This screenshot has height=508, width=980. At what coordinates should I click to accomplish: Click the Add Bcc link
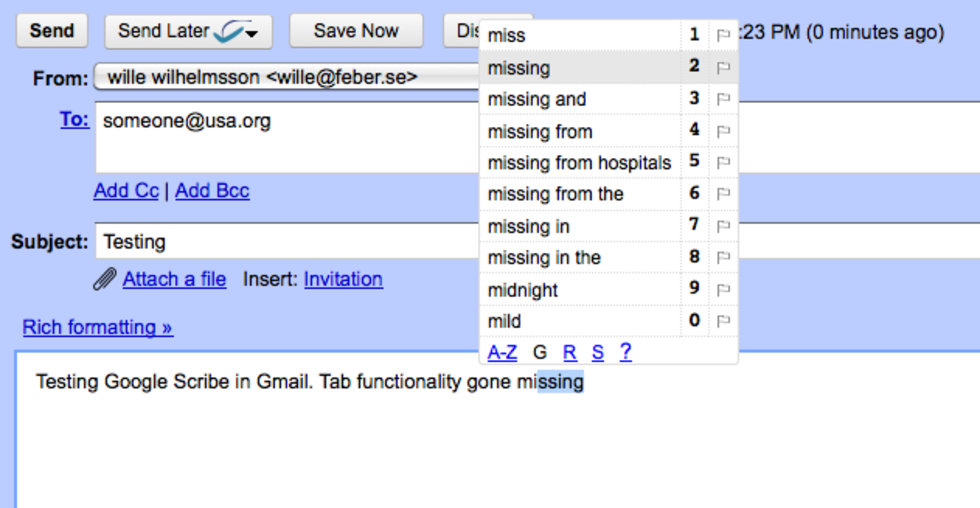point(212,191)
